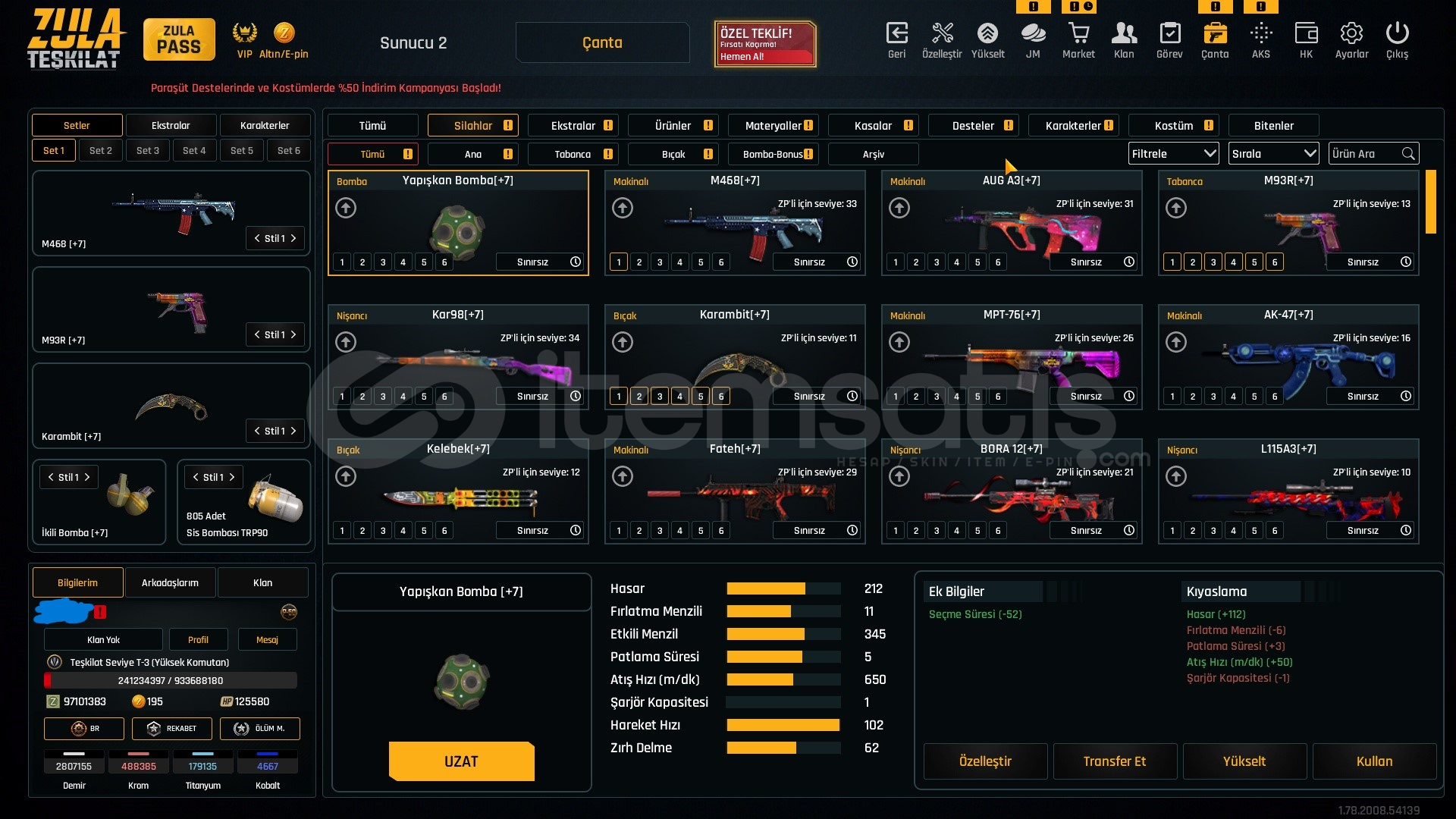The width and height of the screenshot is (1456, 819).
Task: Click the Geri back icon
Action: tap(896, 33)
